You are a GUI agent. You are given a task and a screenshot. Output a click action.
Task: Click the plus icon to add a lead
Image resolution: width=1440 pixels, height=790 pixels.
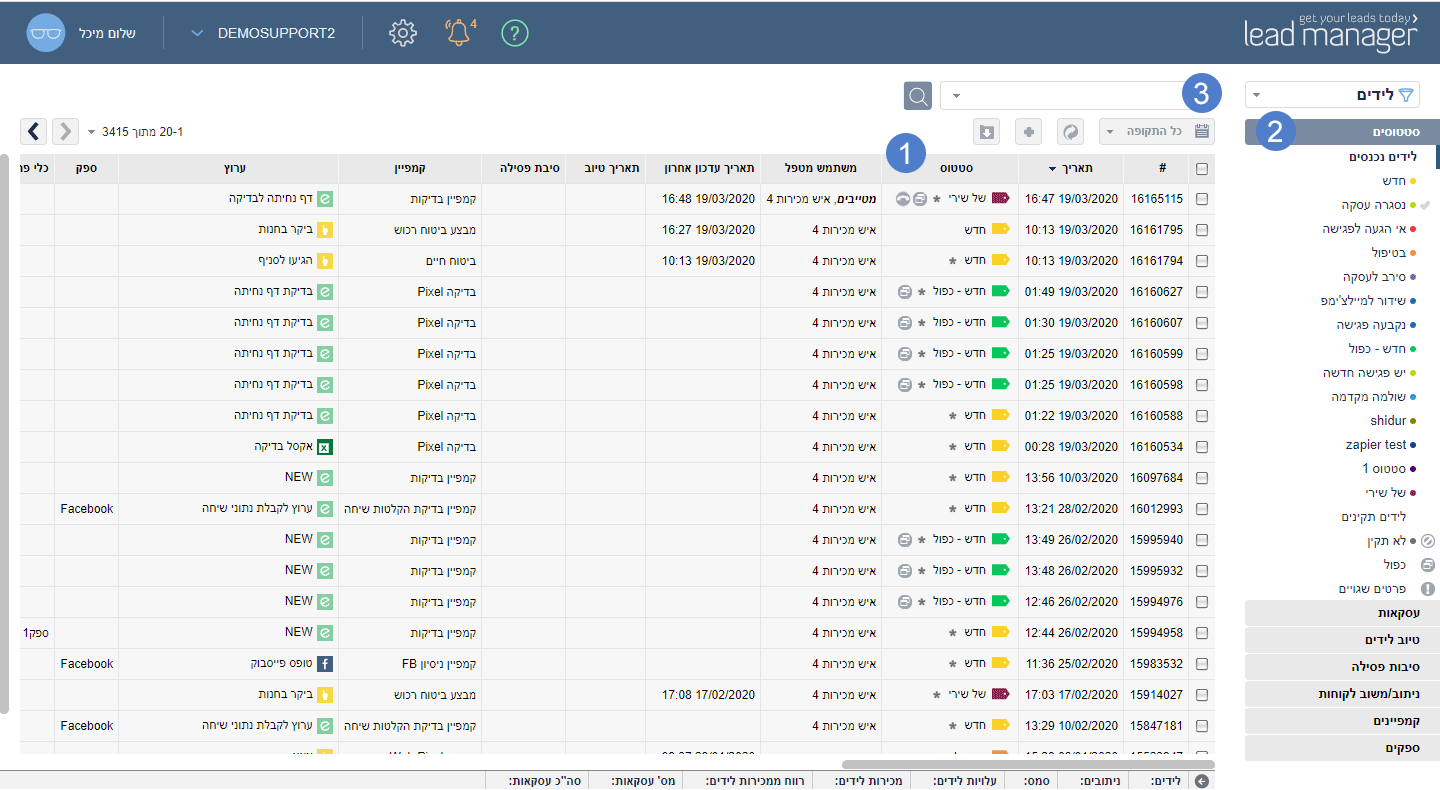(x=1029, y=131)
